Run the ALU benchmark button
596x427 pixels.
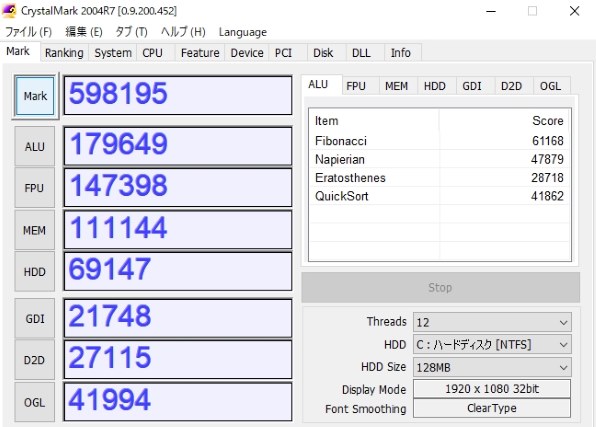click(x=35, y=146)
